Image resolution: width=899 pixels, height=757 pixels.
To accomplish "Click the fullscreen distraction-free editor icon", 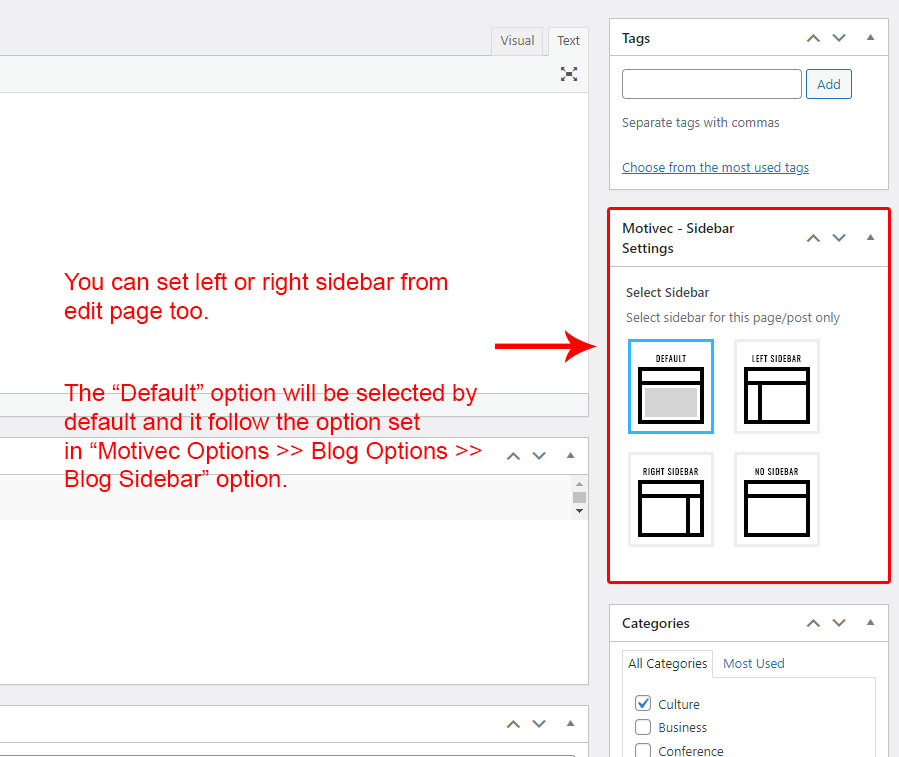I will pos(569,73).
